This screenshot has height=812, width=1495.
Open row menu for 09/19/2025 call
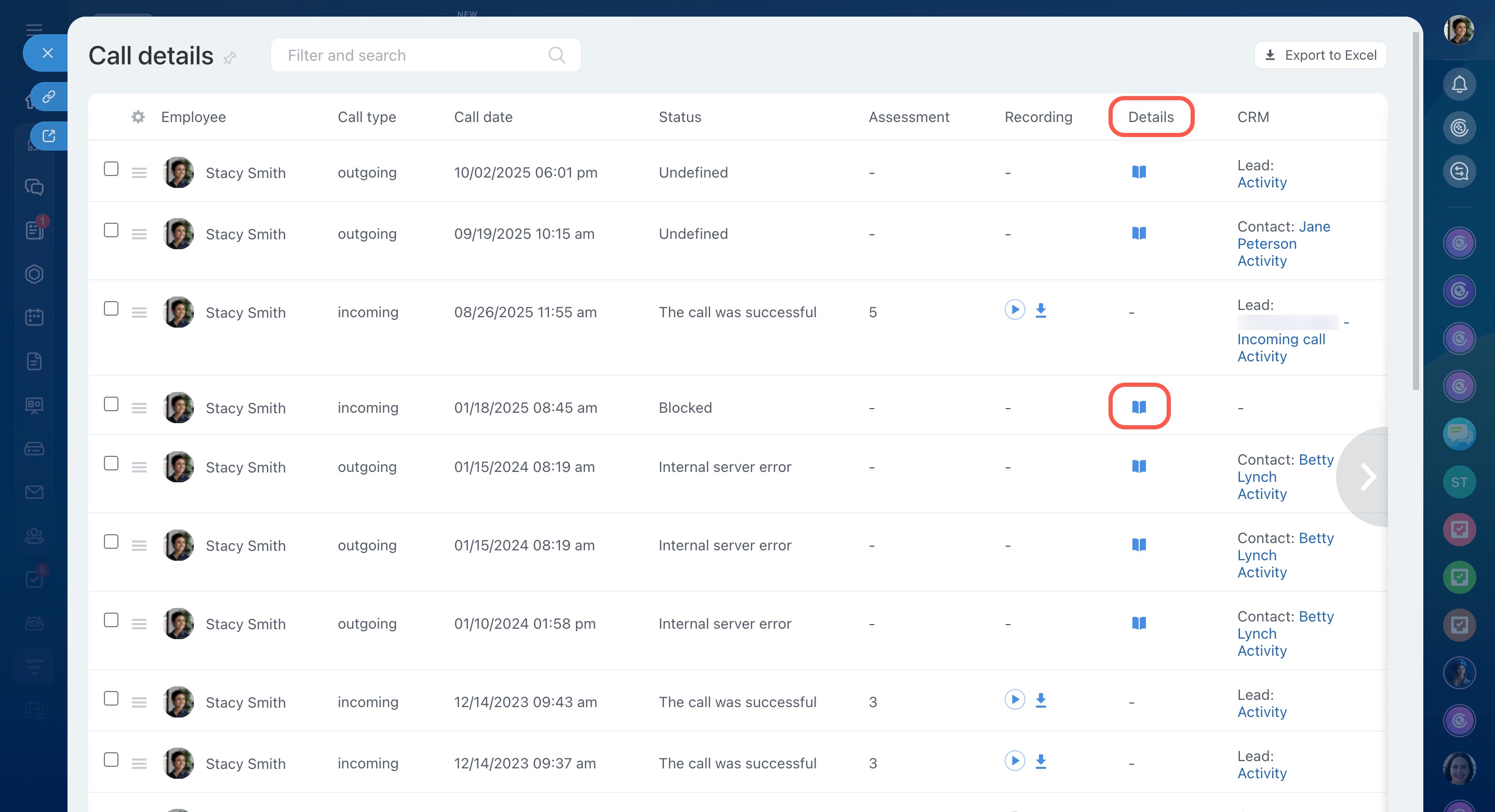pos(139,234)
